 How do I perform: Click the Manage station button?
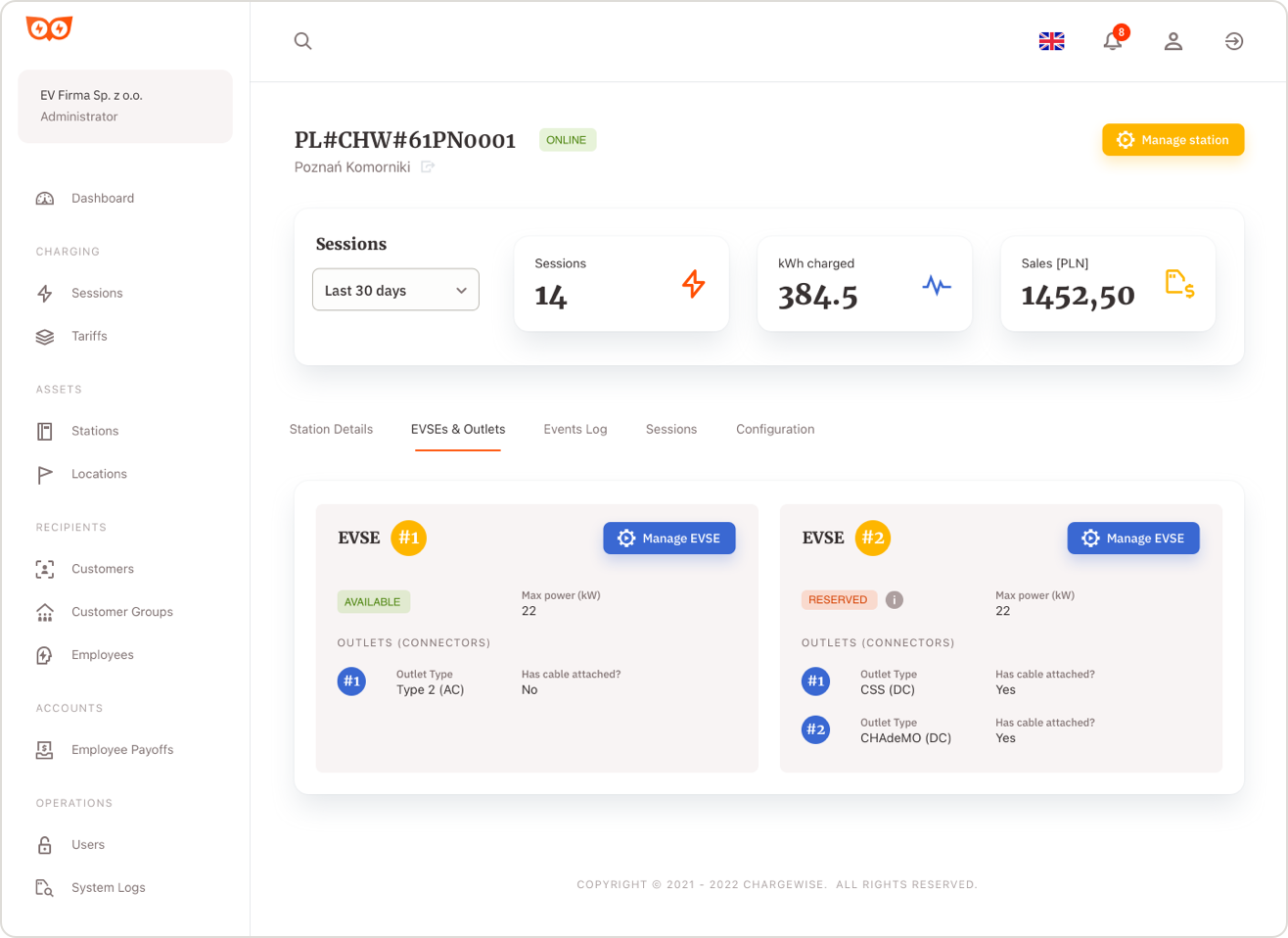coord(1173,139)
